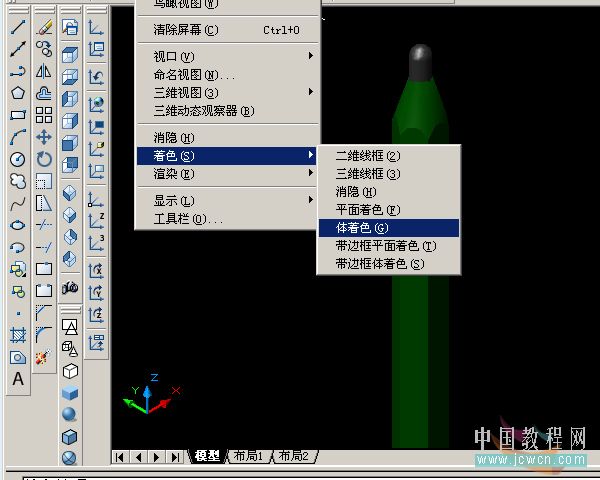Switch to Bottom view cube icon
This screenshot has height=480, width=600.
coord(70,77)
